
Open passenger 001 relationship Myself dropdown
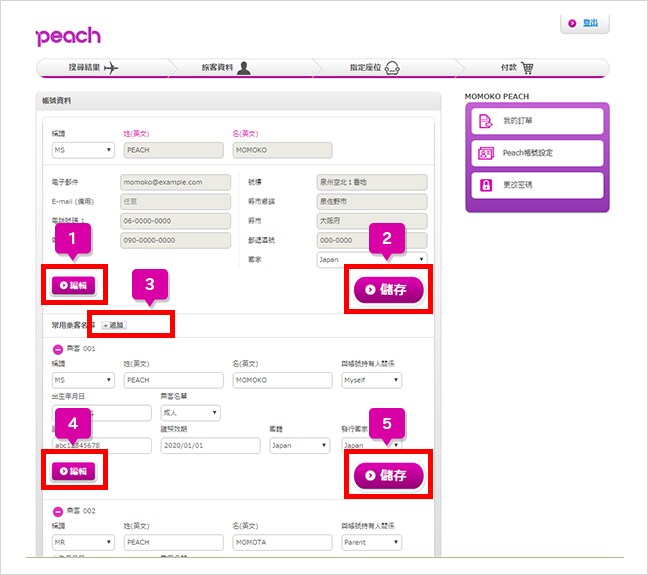pos(372,380)
